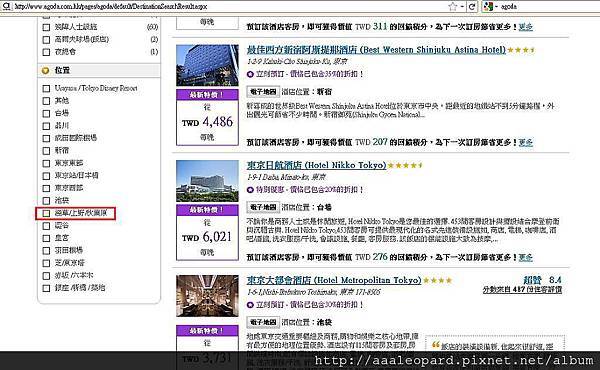Image resolution: width=600 pixels, height=370 pixels.
Task: Click the 位置 section header label
Action: pyautogui.click(x=62, y=70)
